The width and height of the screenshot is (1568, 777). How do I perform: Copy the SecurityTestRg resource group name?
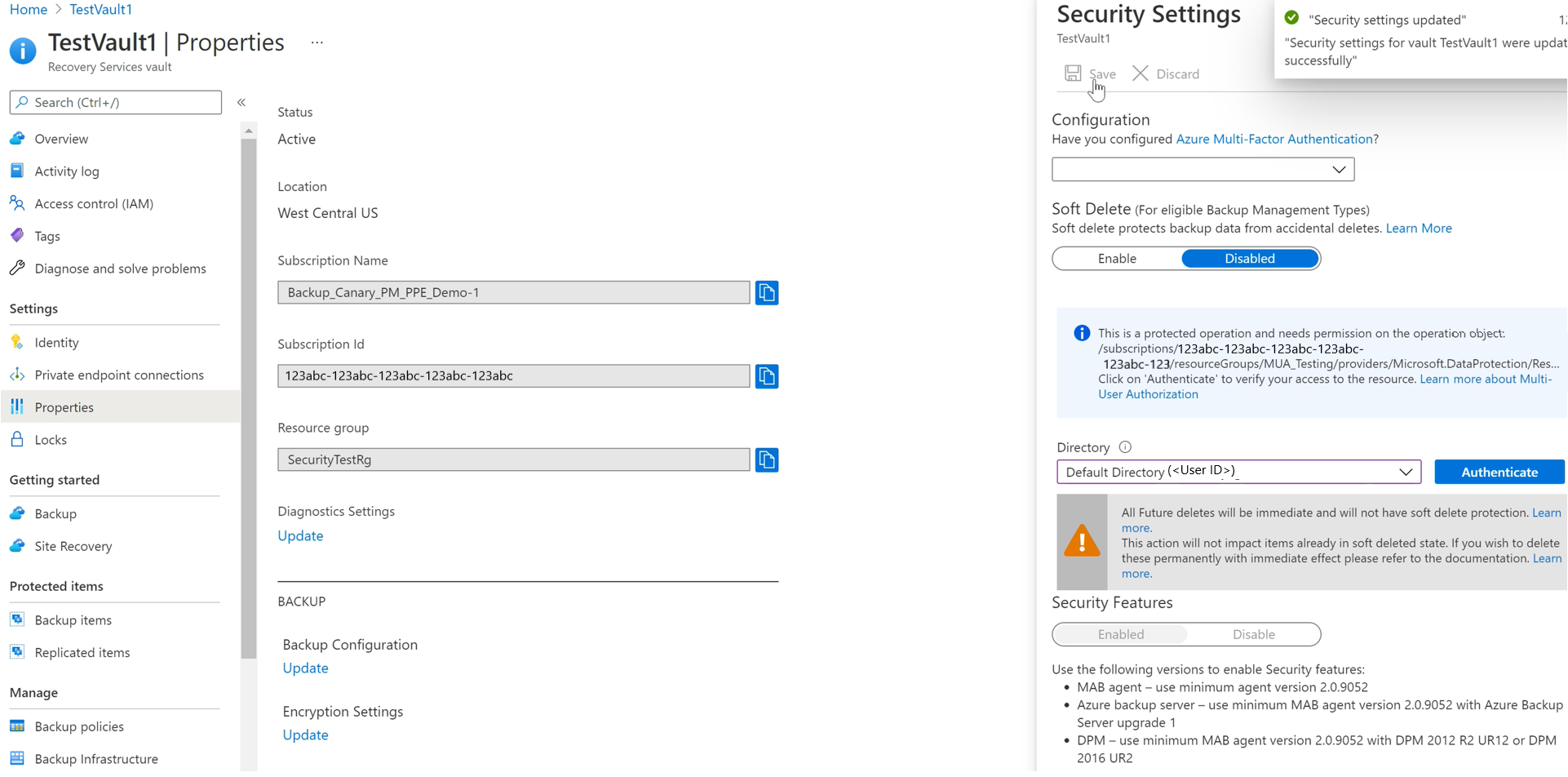766,460
